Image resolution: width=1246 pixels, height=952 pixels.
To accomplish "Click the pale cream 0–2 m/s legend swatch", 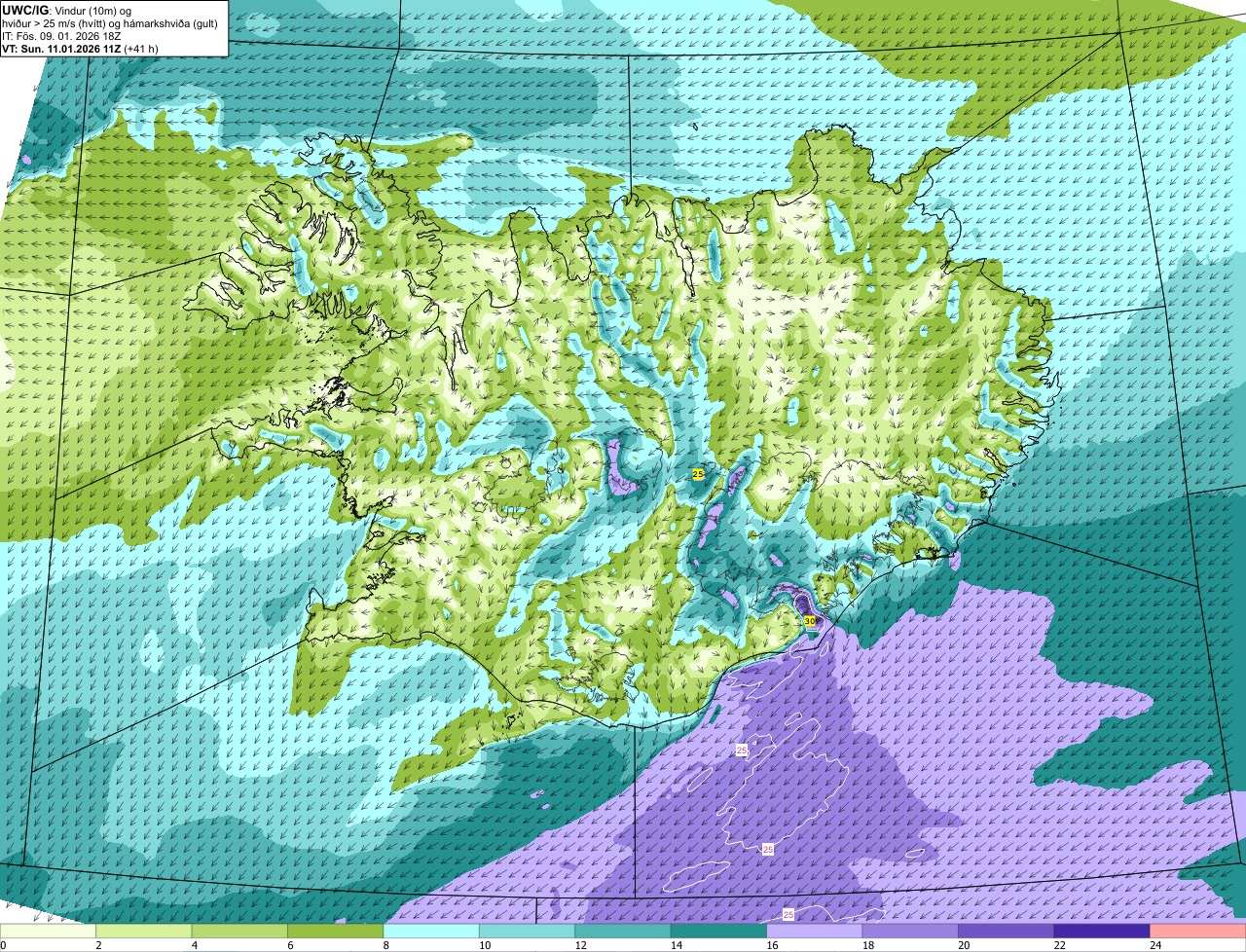I will 48,932.
